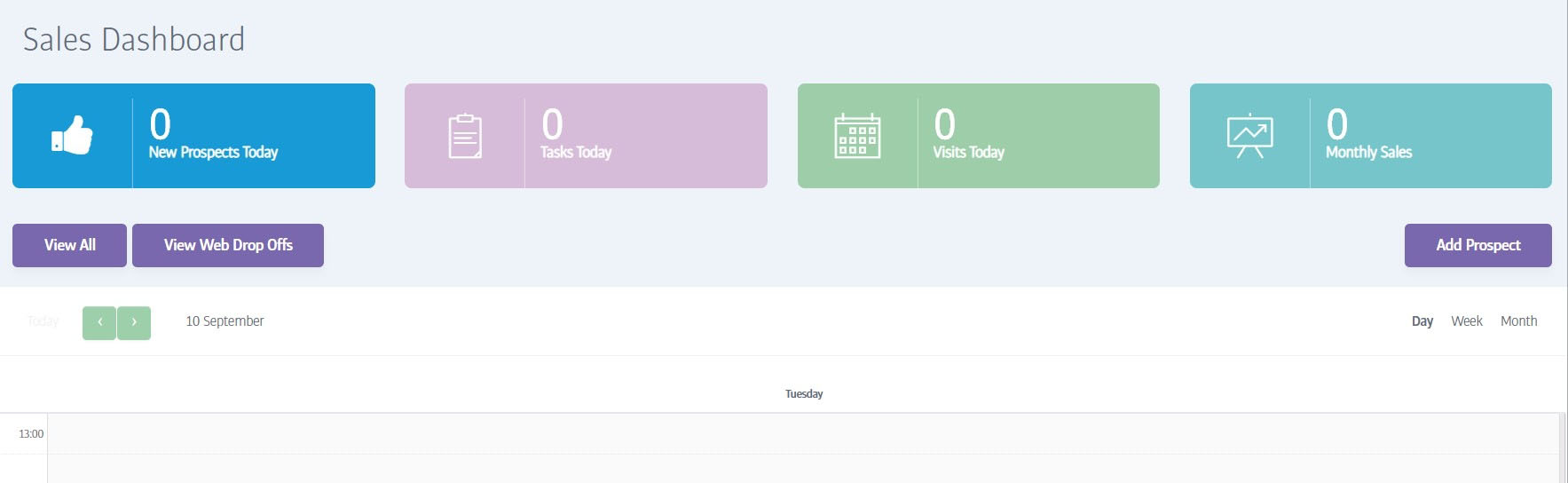Switch calendar to Week view
The image size is (1568, 483).
(1467, 321)
